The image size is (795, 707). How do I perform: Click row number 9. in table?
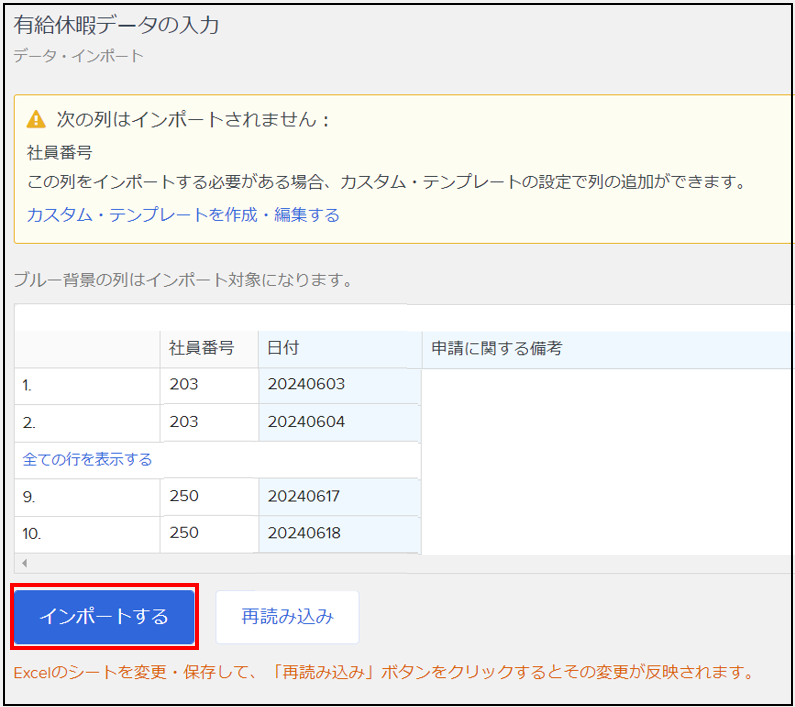(87, 497)
